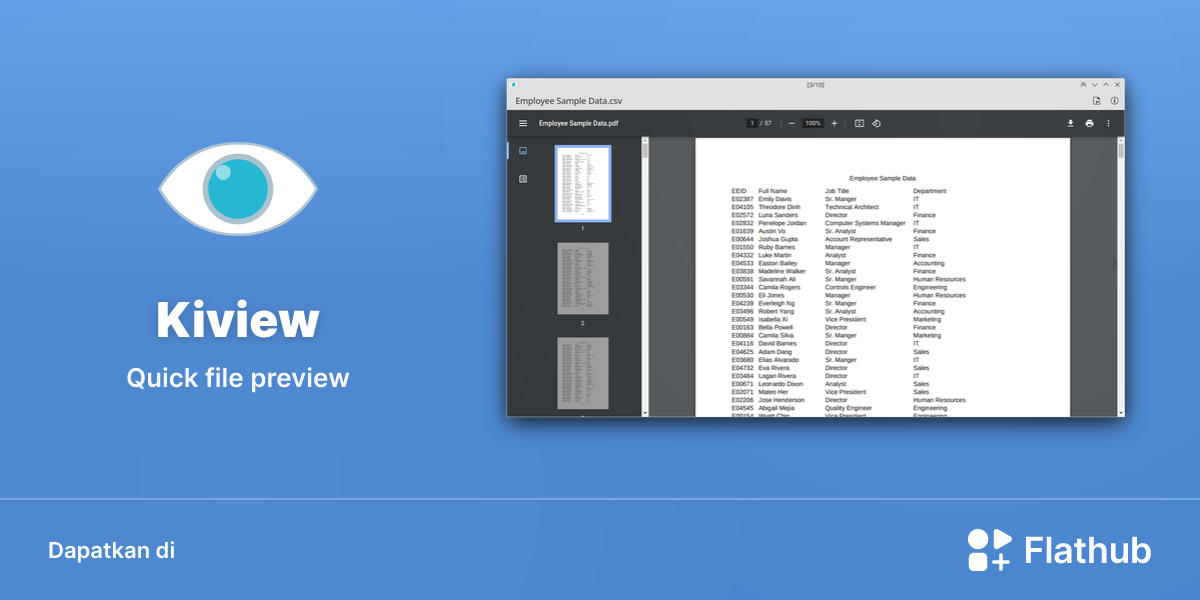
Task: Show file information via info icon
Action: click(x=1115, y=101)
